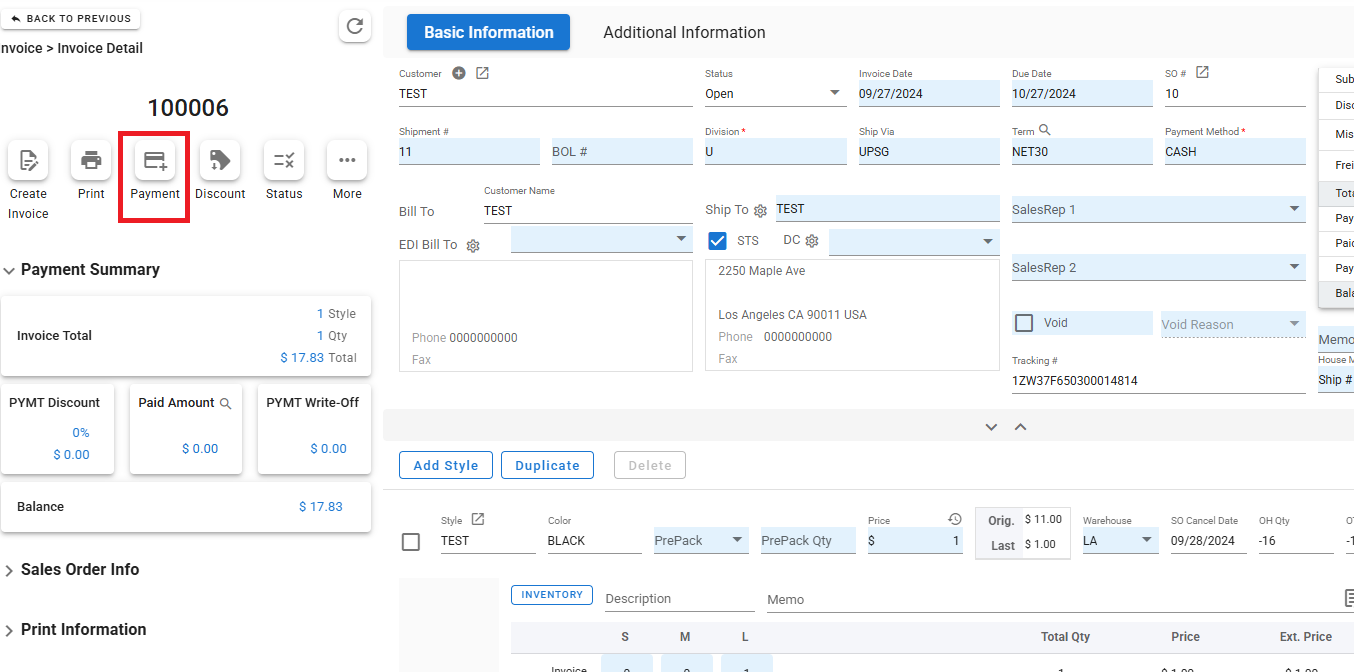Click the EDI Bill To gear icon
Screen dimensions: 1354x672
(473, 245)
